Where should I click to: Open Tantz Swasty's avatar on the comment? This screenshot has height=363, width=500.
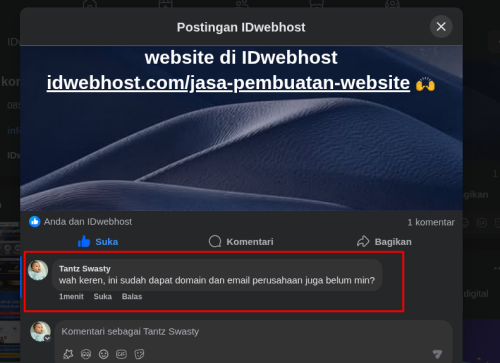click(x=38, y=270)
